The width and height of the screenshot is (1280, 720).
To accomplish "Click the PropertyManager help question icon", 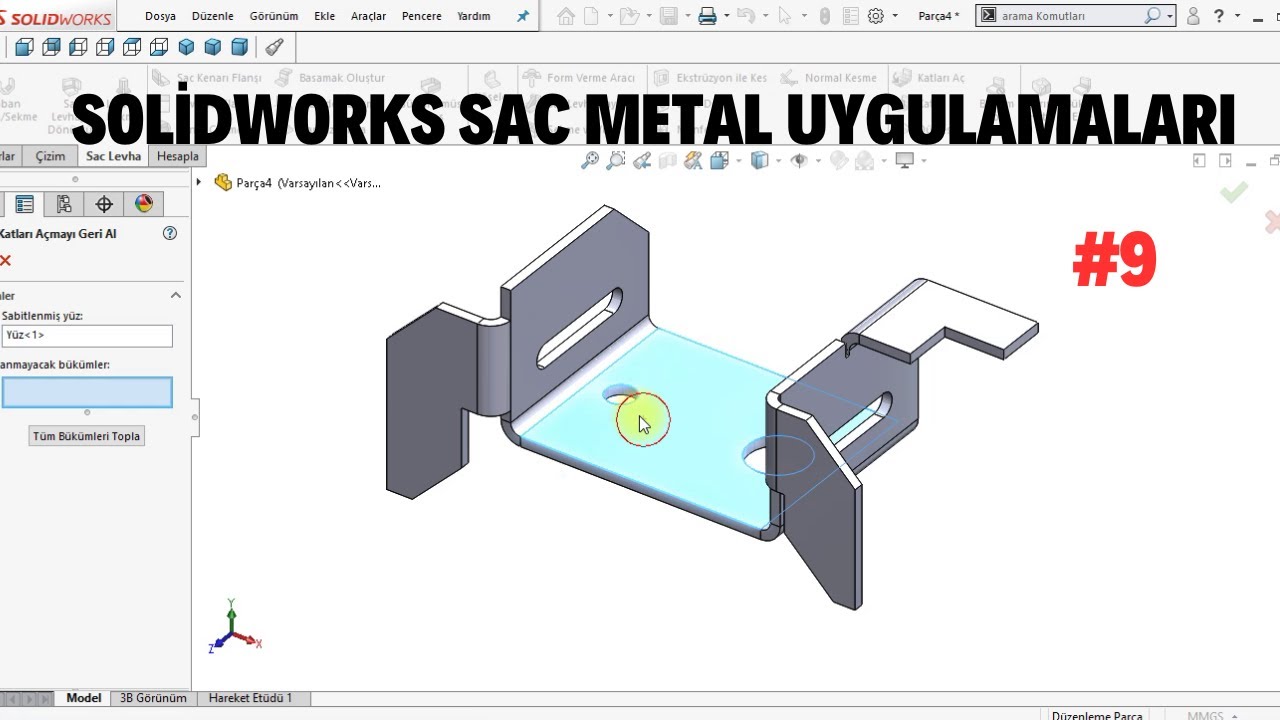I will pyautogui.click(x=170, y=233).
